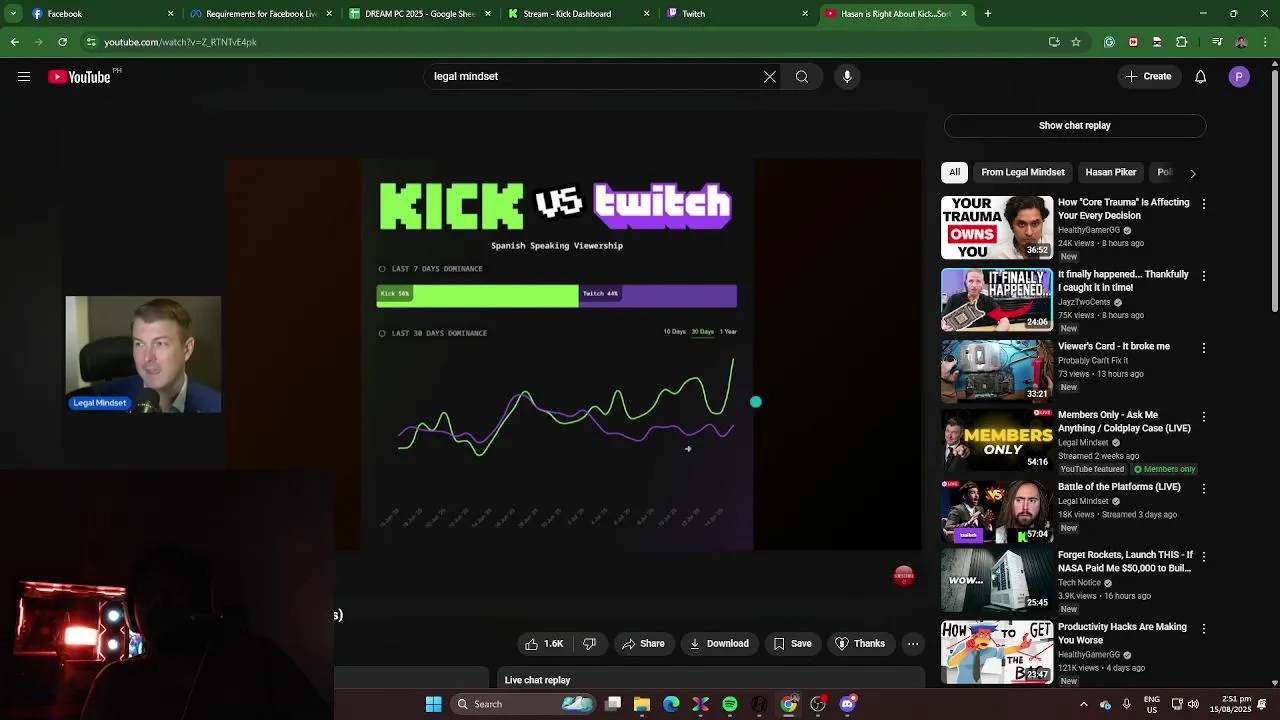Open the YouTube guide hamburger menu

click(x=24, y=77)
